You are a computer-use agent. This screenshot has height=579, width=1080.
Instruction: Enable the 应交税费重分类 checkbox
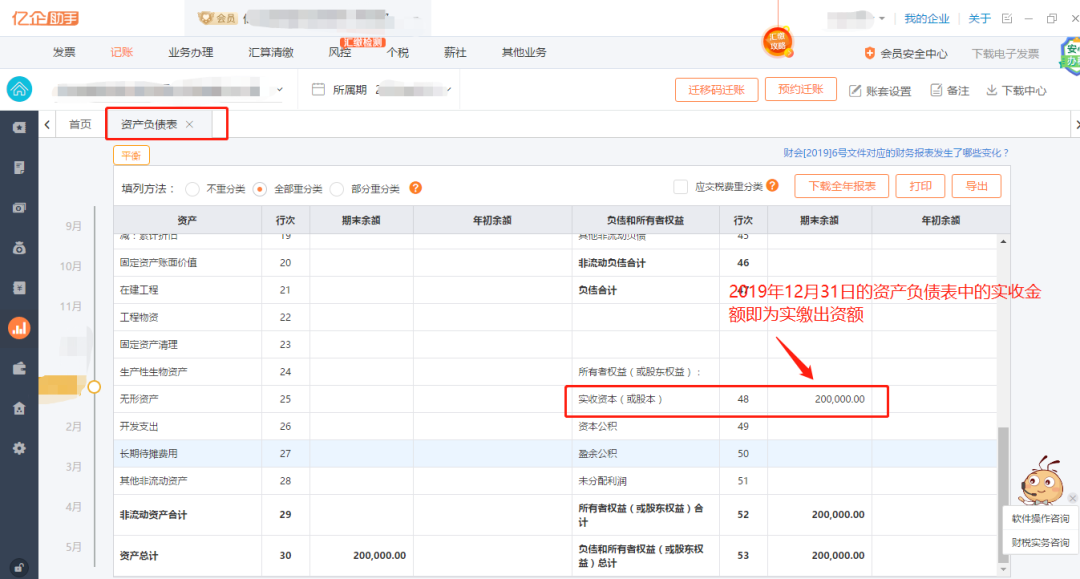pyautogui.click(x=680, y=187)
